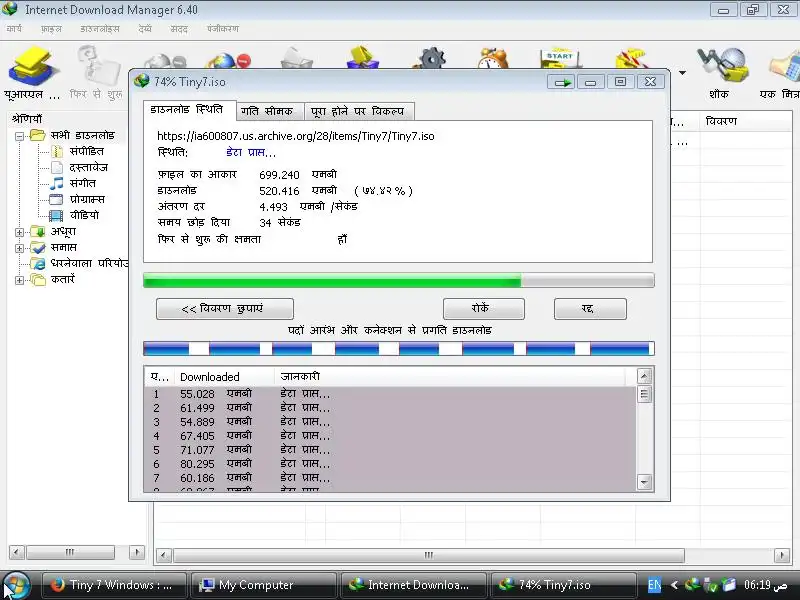
Task: Click the जानकारी info column header
Action: [x=449, y=377]
